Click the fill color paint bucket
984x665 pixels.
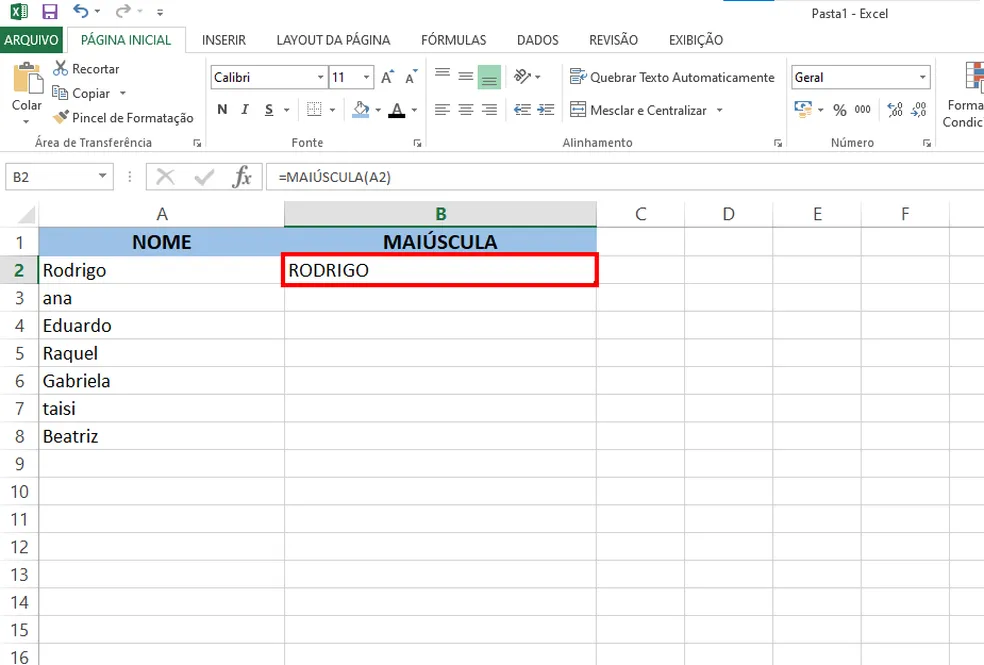click(x=362, y=110)
